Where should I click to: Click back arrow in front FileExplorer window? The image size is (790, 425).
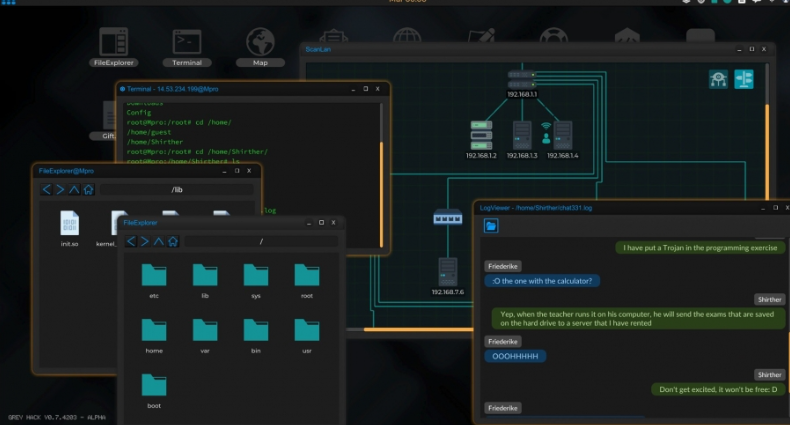coord(131,241)
